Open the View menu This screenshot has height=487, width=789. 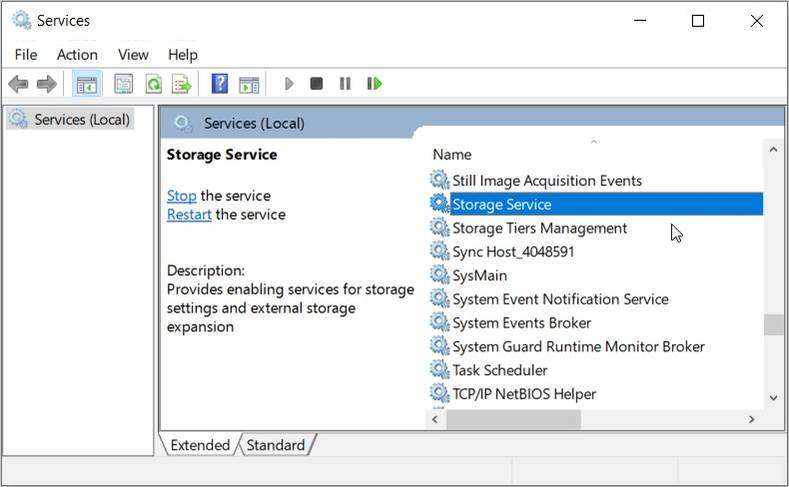(133, 54)
